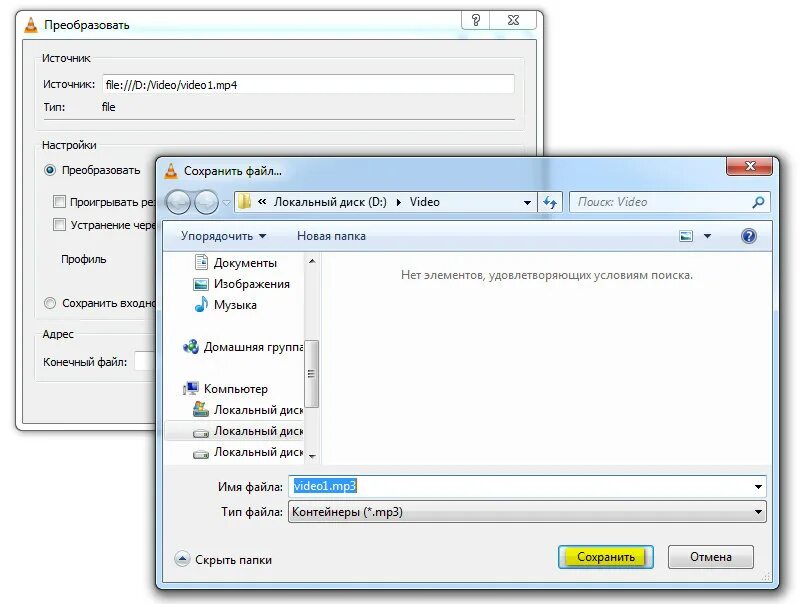Click the question mark button in Преобразовать window
The image size is (800, 604).
(x=476, y=20)
